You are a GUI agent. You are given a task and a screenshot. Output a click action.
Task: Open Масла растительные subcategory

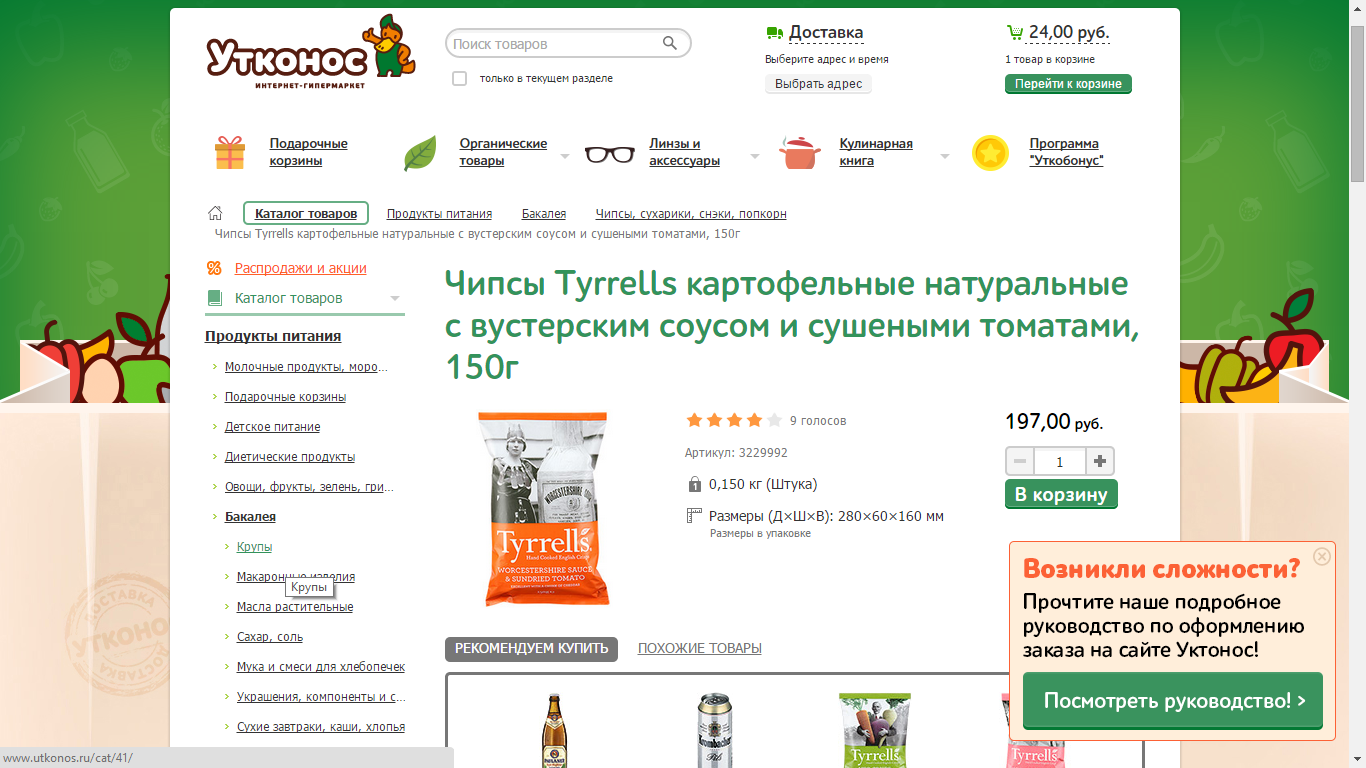[295, 607]
